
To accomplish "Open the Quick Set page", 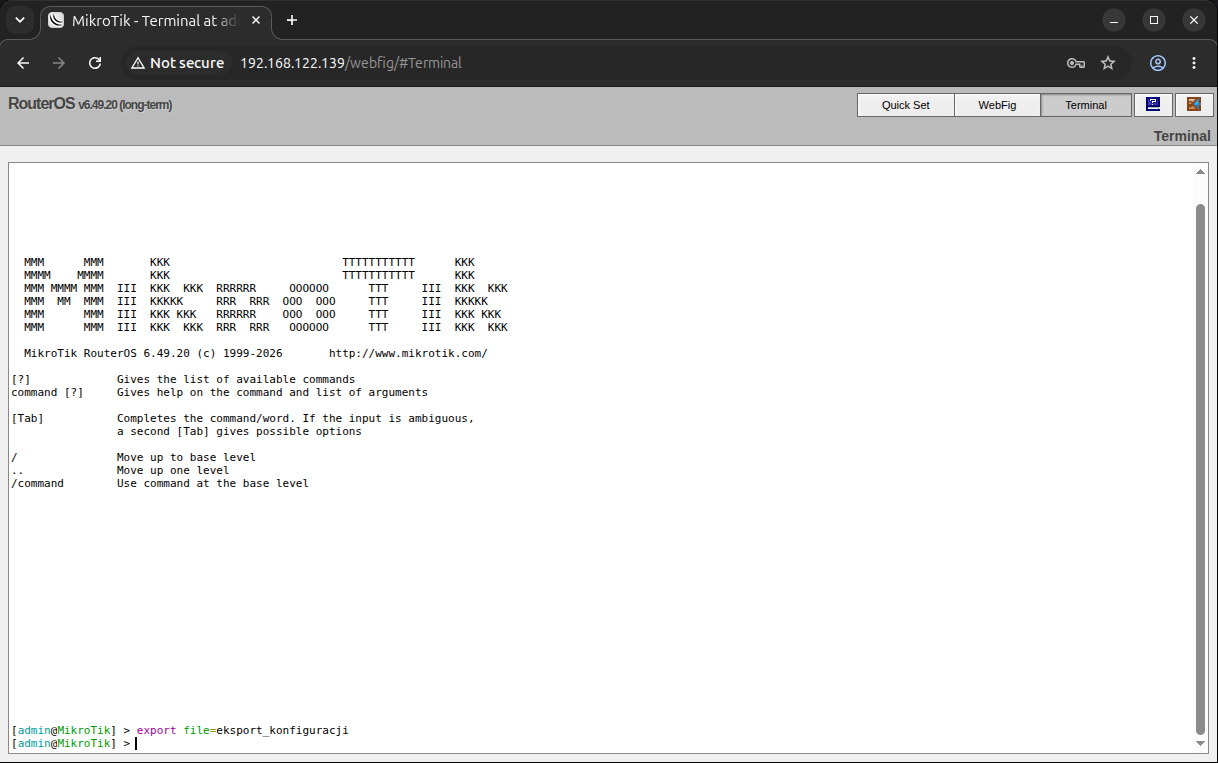I will click(905, 105).
